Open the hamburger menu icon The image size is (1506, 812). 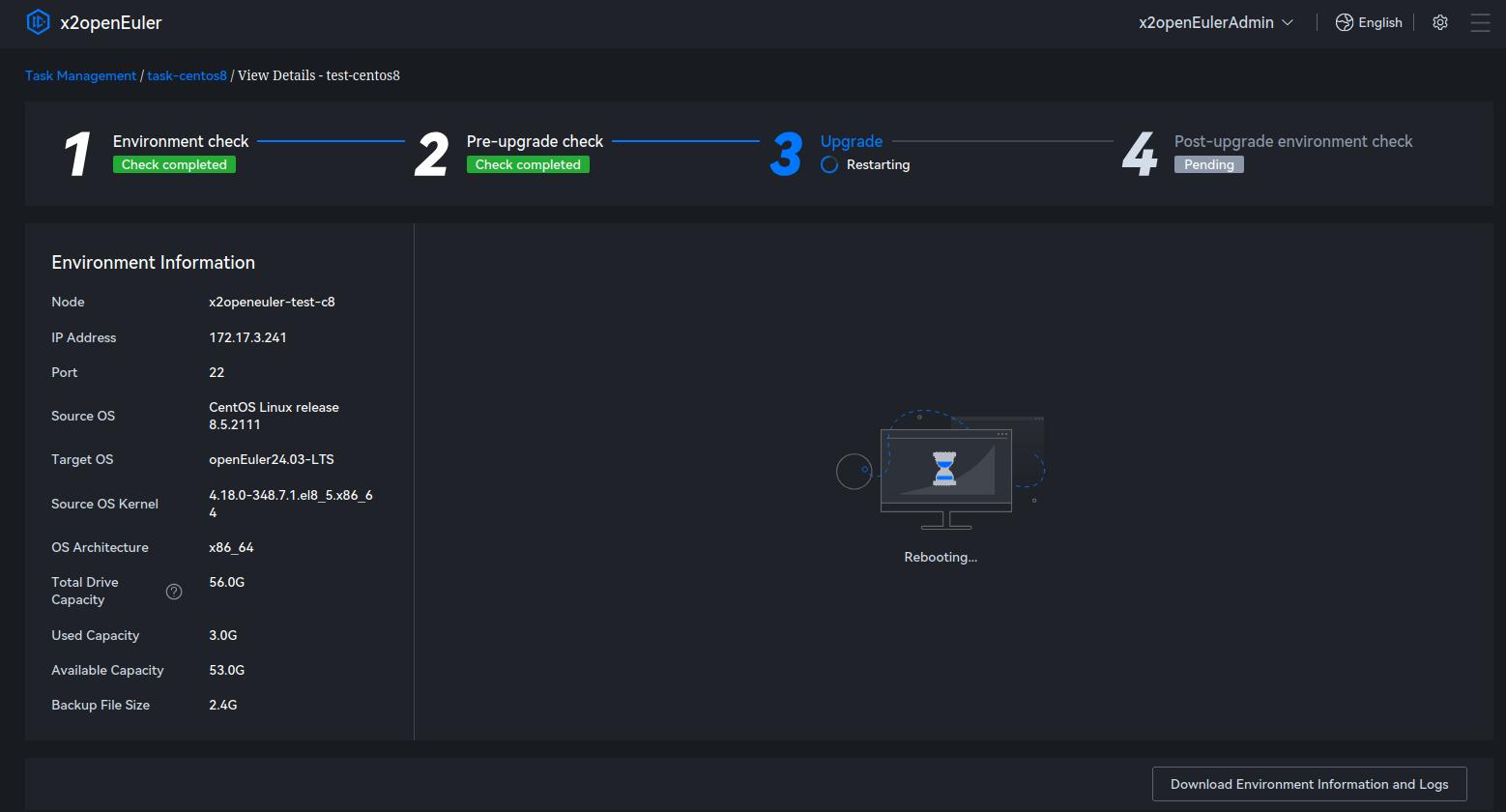(x=1480, y=22)
